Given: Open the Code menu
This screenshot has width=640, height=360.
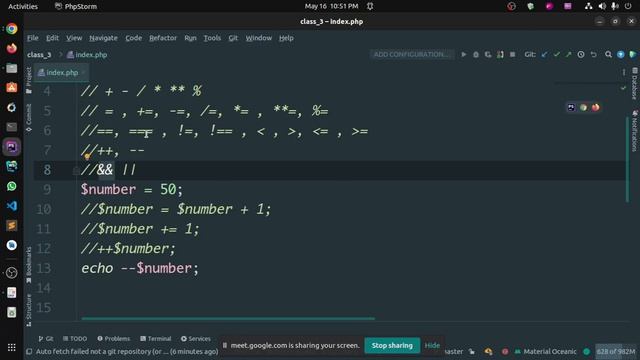Looking at the screenshot, I should point(133,38).
